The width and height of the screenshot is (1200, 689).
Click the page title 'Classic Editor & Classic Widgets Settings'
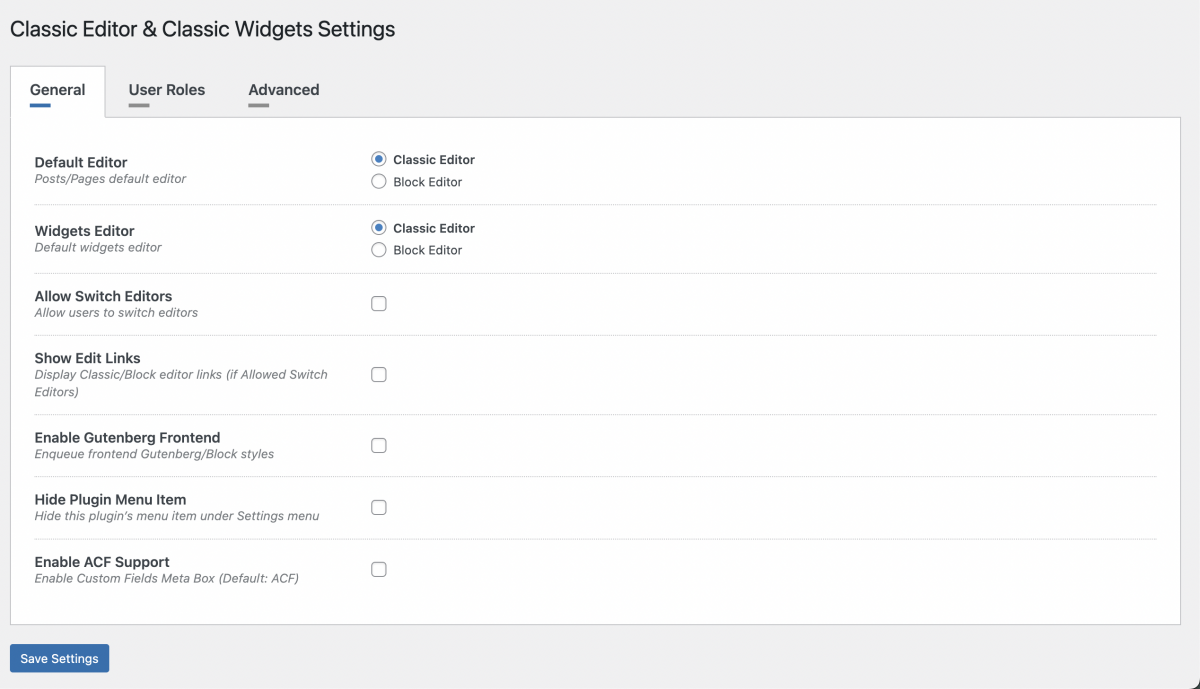pos(202,29)
